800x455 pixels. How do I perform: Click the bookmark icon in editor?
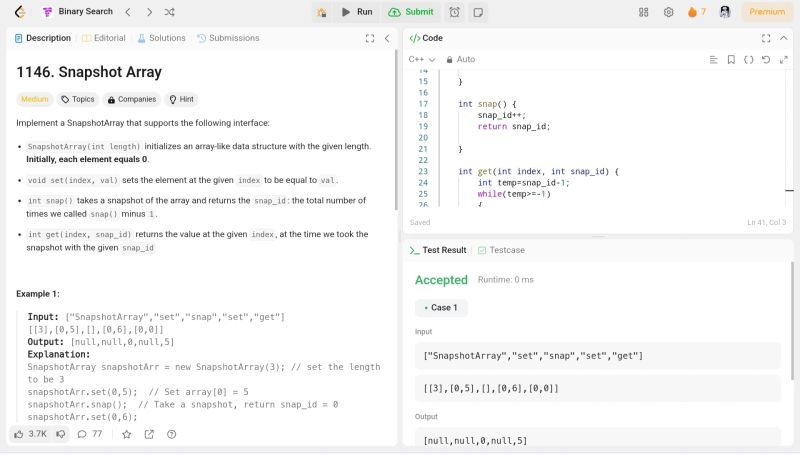(x=731, y=60)
